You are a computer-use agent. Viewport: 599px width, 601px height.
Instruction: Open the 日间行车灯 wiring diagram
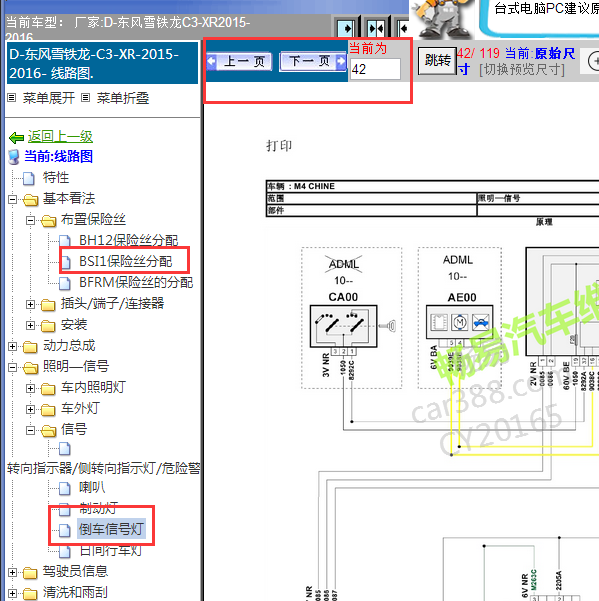click(111, 550)
